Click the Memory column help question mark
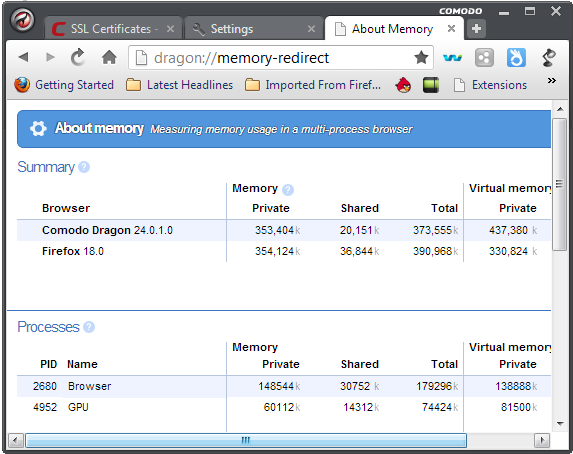The width and height of the screenshot is (573, 454). coord(288,189)
